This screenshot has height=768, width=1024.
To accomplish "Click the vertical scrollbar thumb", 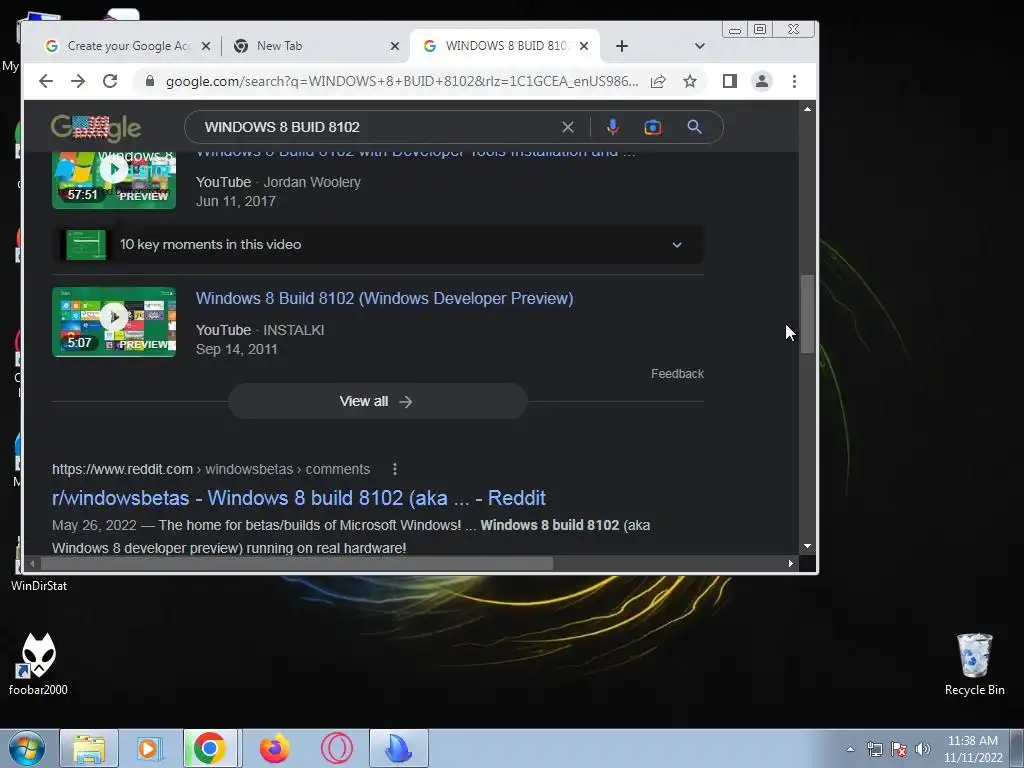I will click(807, 313).
